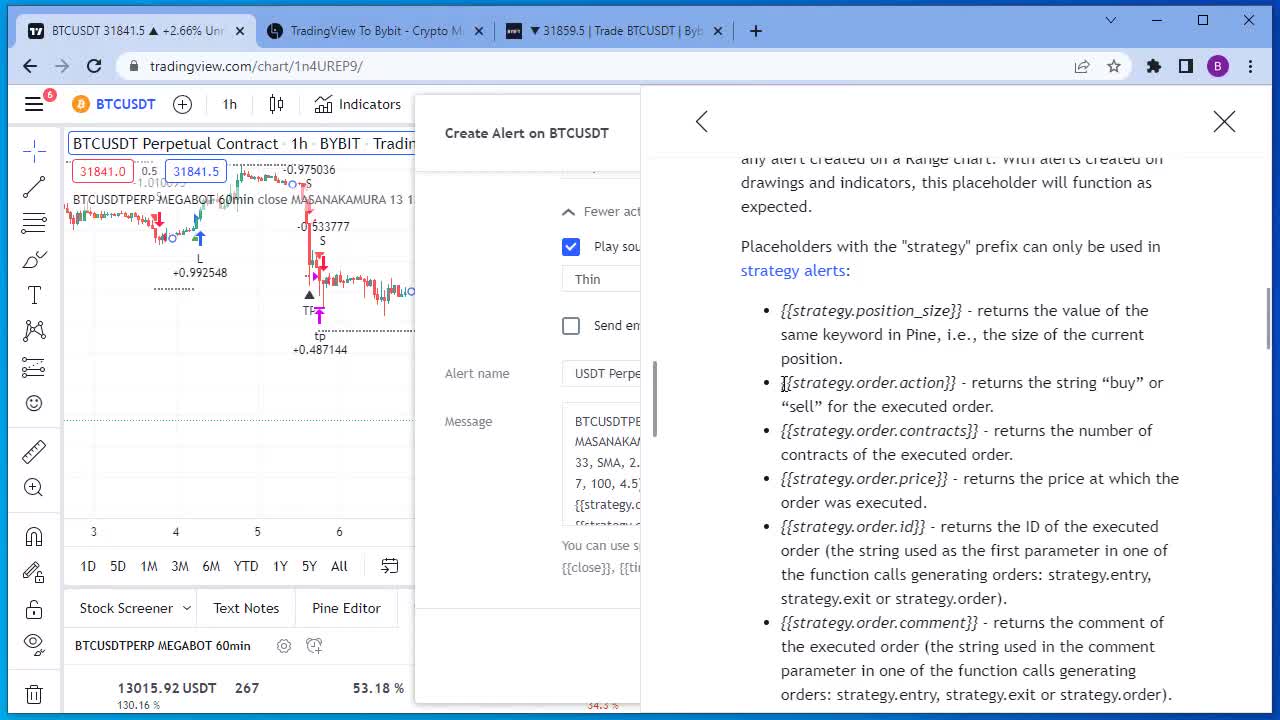Click the add alert clock icon for strategy
The width and height of the screenshot is (1280, 720).
(x=314, y=646)
